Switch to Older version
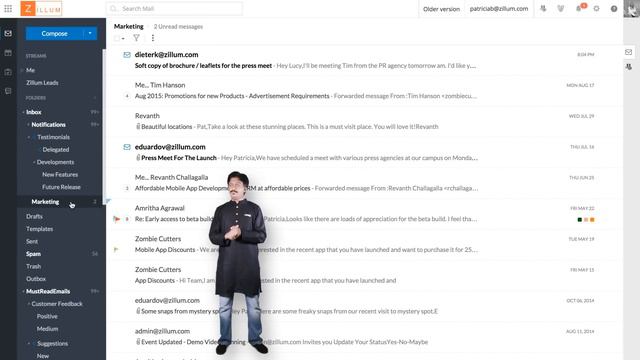The height and width of the screenshot is (360, 640). (x=441, y=9)
